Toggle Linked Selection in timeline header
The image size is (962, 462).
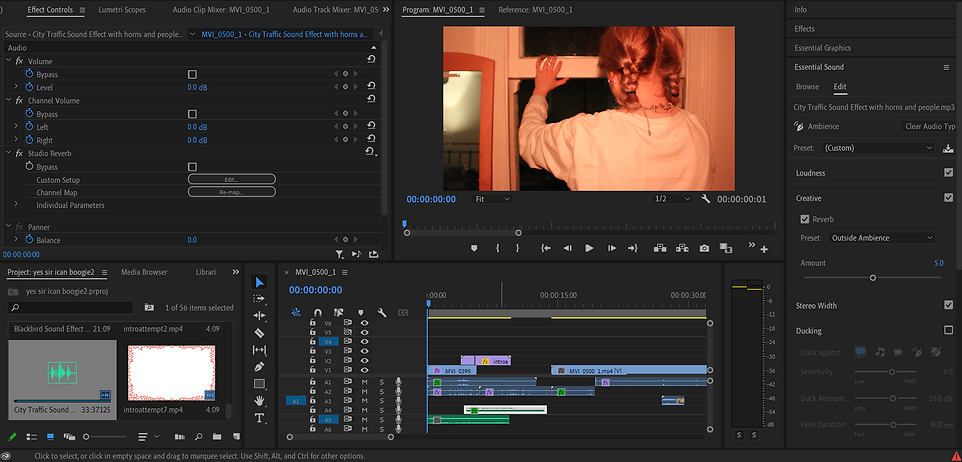point(339,312)
